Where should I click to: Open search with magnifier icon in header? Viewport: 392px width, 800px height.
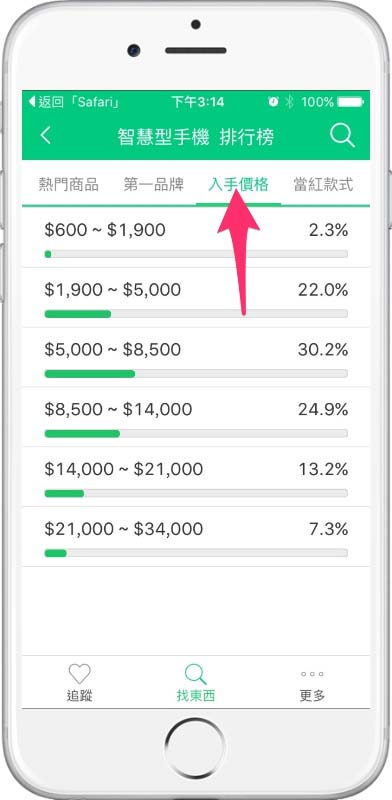point(342,136)
